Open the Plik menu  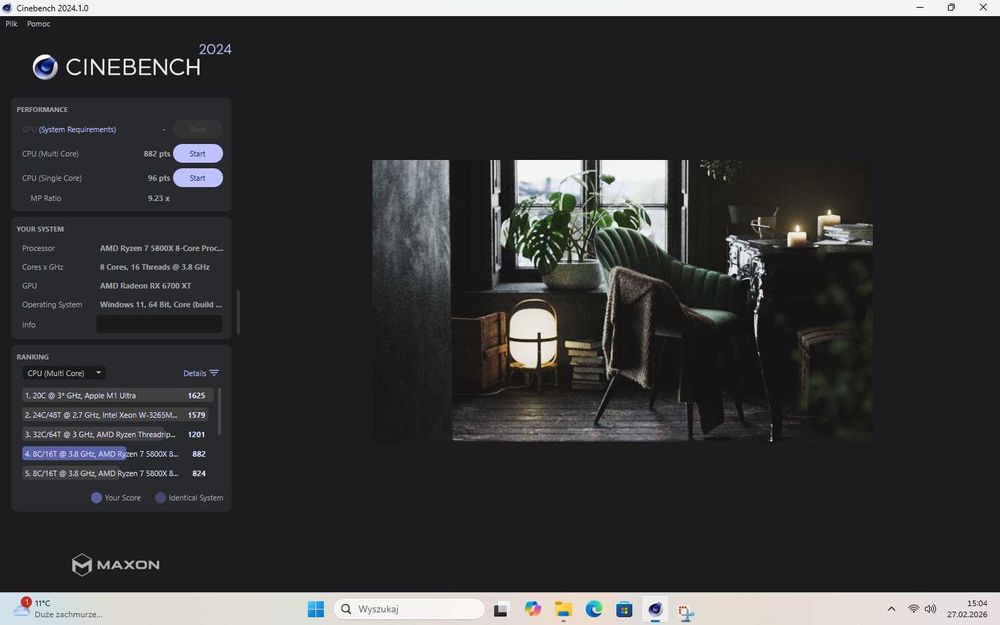tap(11, 24)
